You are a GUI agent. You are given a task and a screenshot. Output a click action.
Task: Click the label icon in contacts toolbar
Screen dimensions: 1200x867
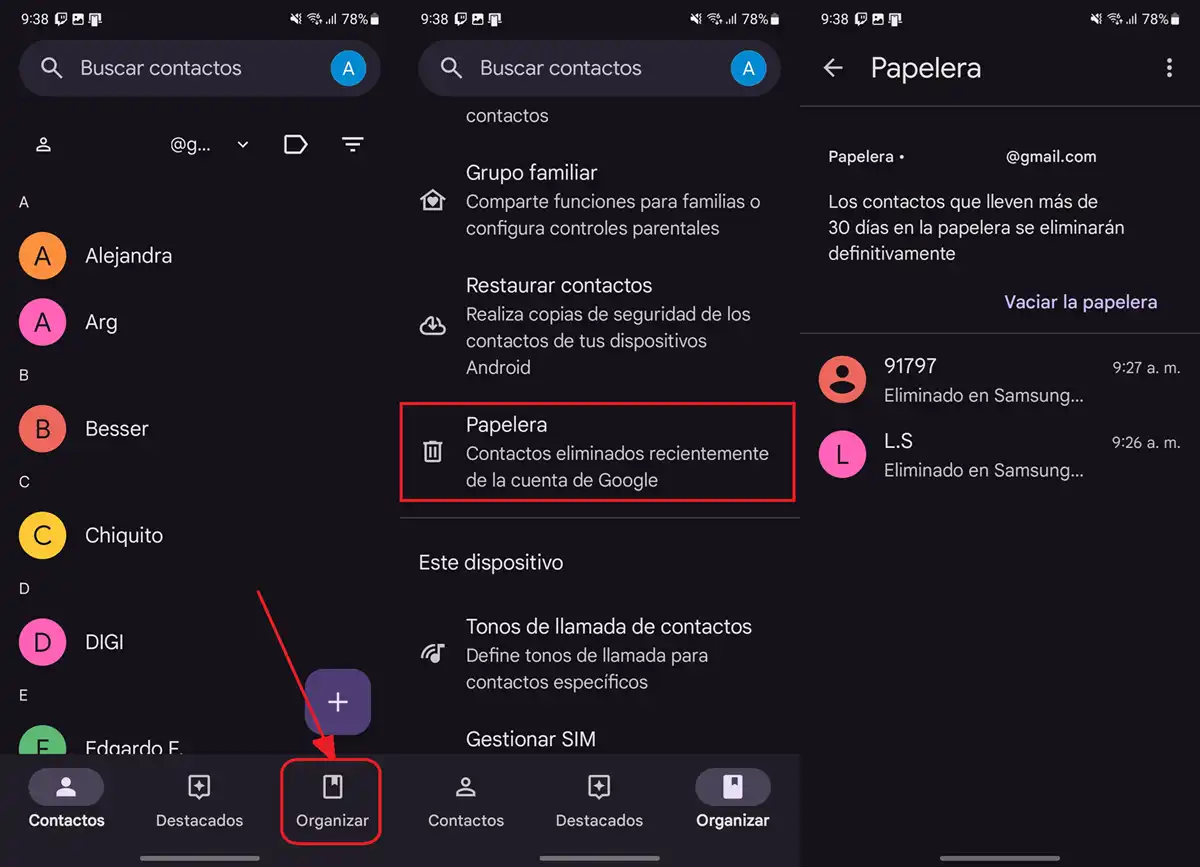(x=295, y=145)
